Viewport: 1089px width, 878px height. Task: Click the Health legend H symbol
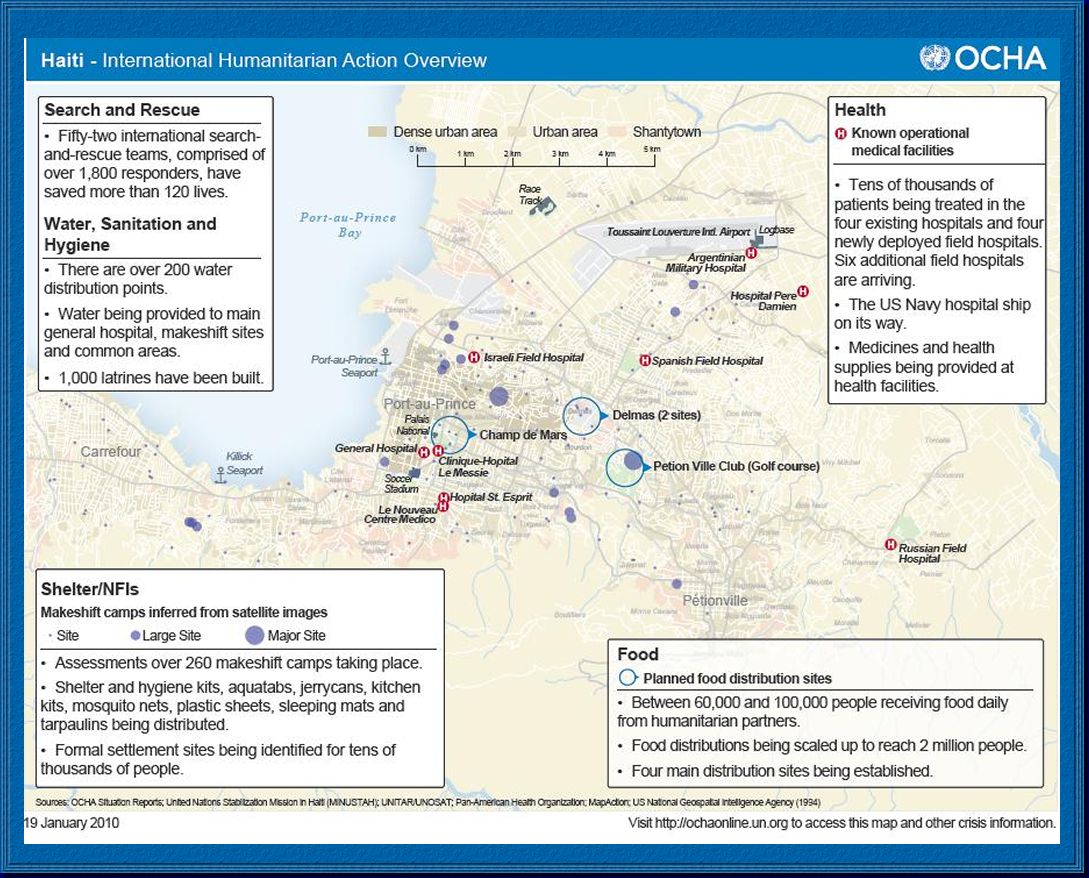pyautogui.click(x=840, y=133)
